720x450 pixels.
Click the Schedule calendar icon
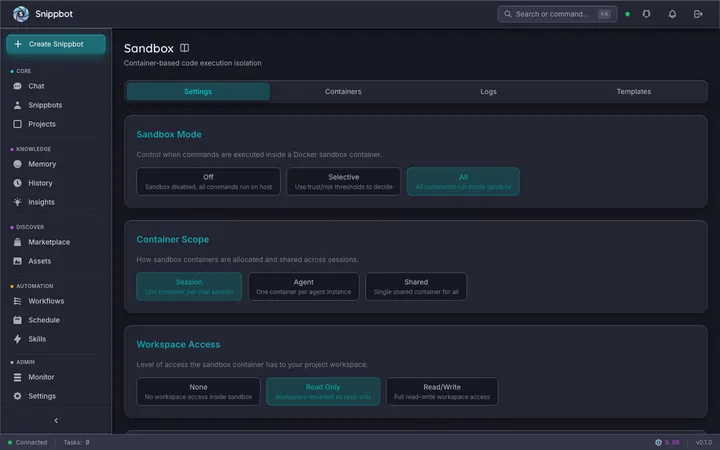[17, 320]
